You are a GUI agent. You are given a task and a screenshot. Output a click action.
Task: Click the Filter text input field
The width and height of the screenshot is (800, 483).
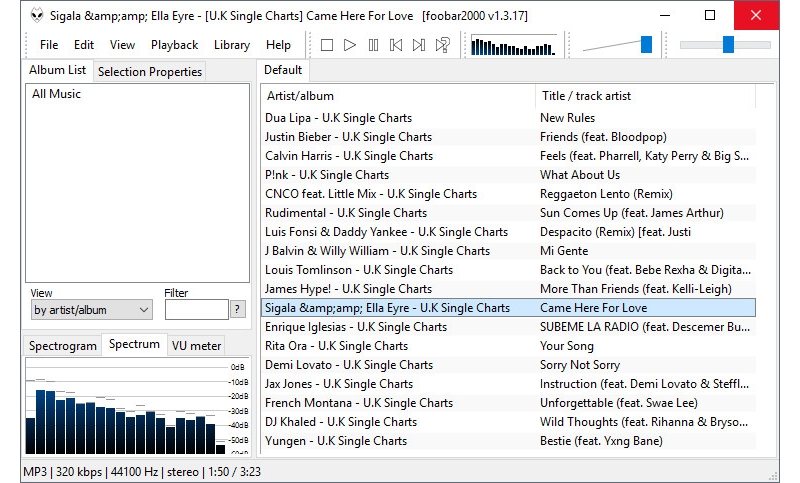click(x=196, y=310)
